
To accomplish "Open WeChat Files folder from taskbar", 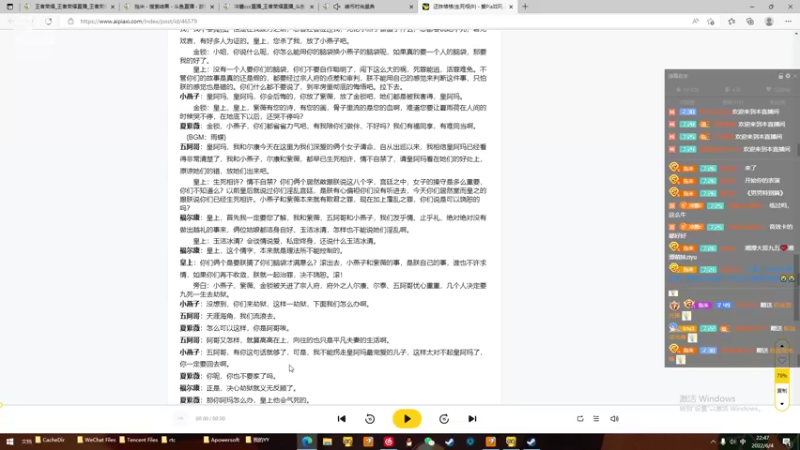I will pos(97,440).
